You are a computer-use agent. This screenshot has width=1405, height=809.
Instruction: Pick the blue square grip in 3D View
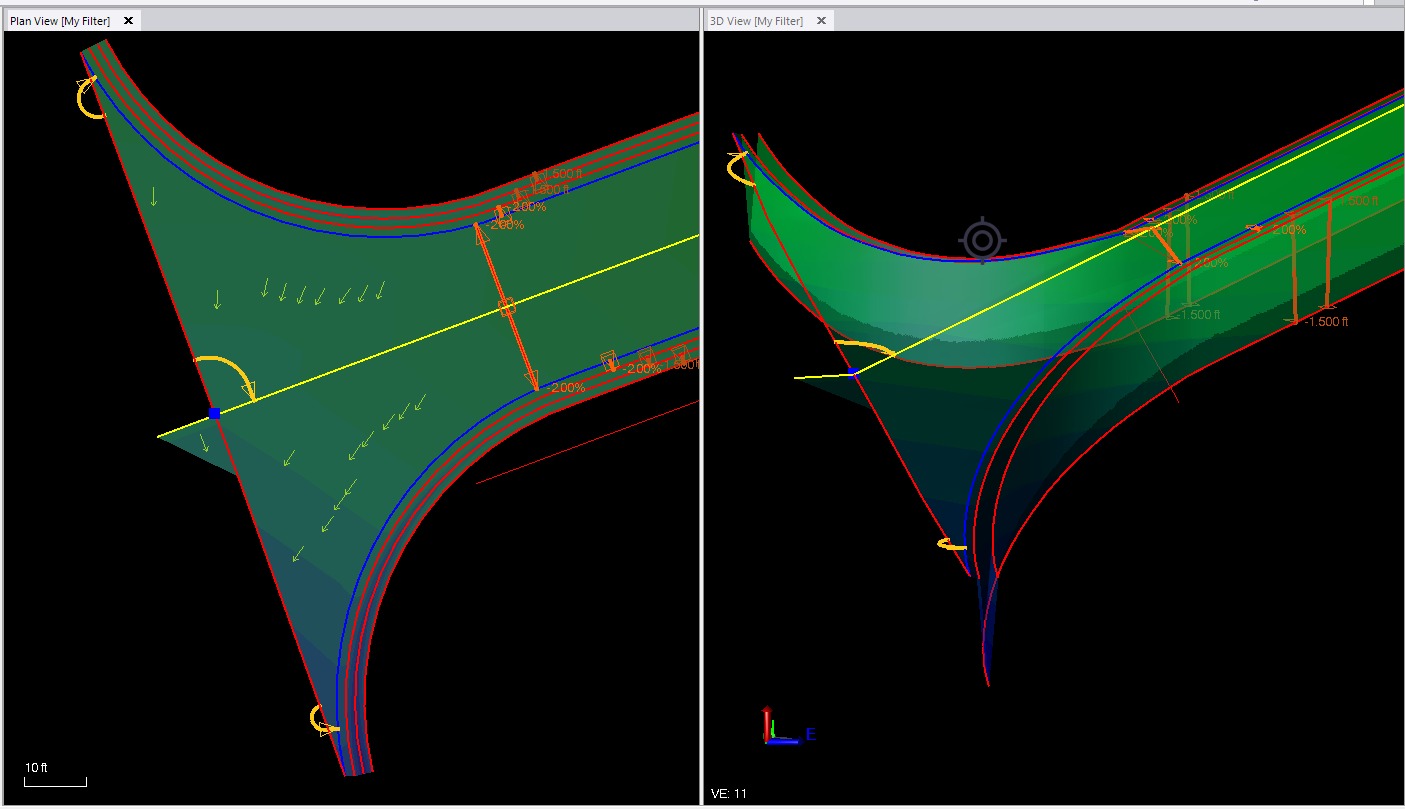[x=853, y=373]
